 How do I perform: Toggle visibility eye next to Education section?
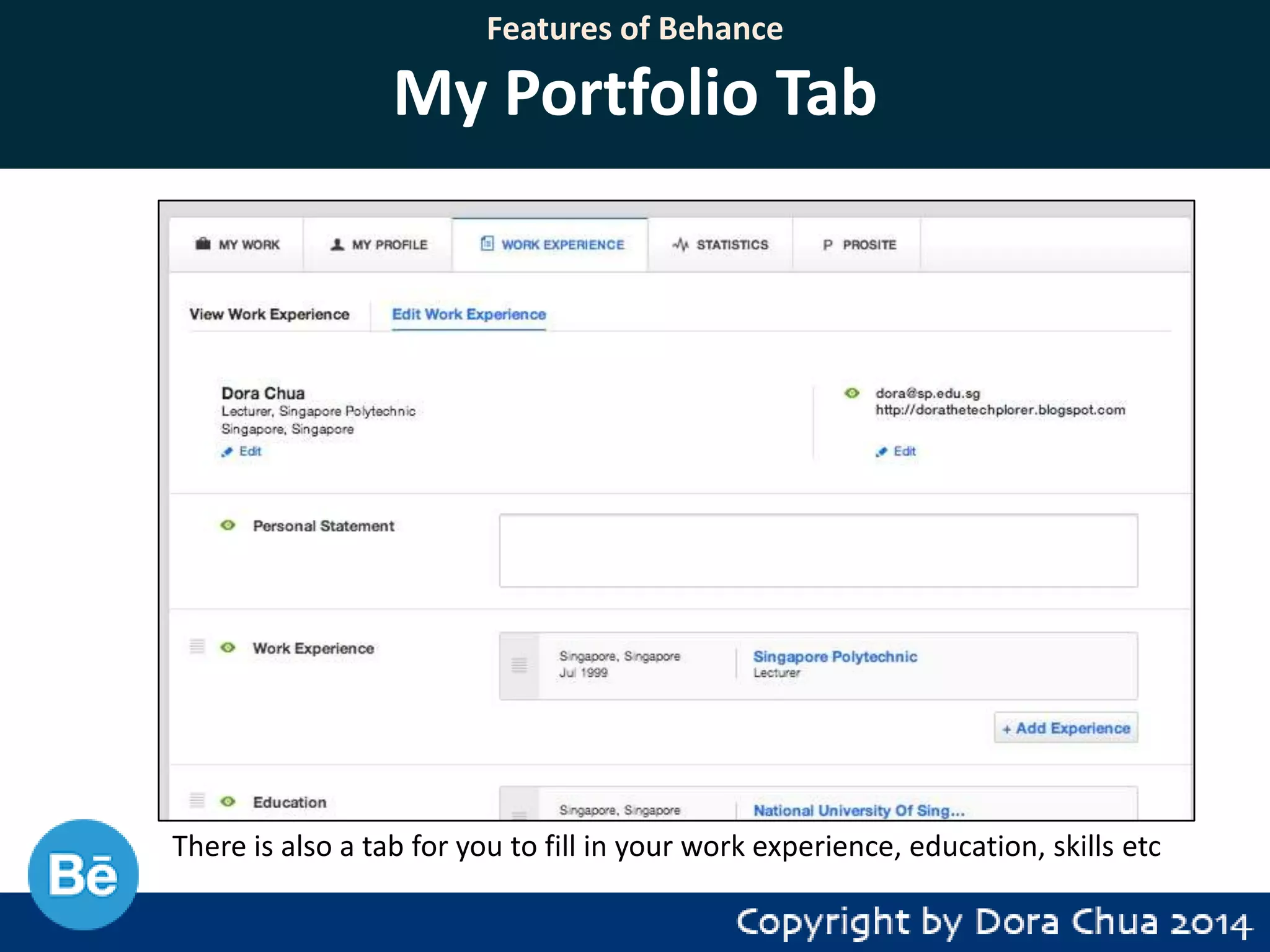point(228,801)
